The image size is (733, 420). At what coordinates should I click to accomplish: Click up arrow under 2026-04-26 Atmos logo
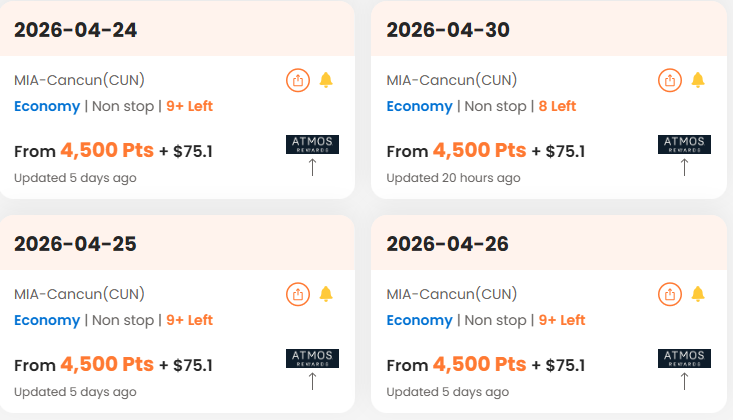click(684, 381)
